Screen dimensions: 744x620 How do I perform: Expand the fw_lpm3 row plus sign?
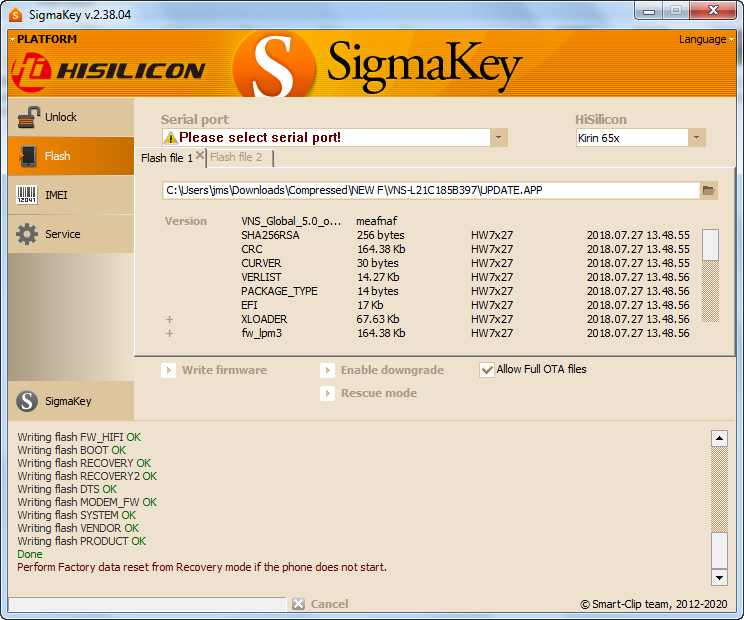coord(169,333)
